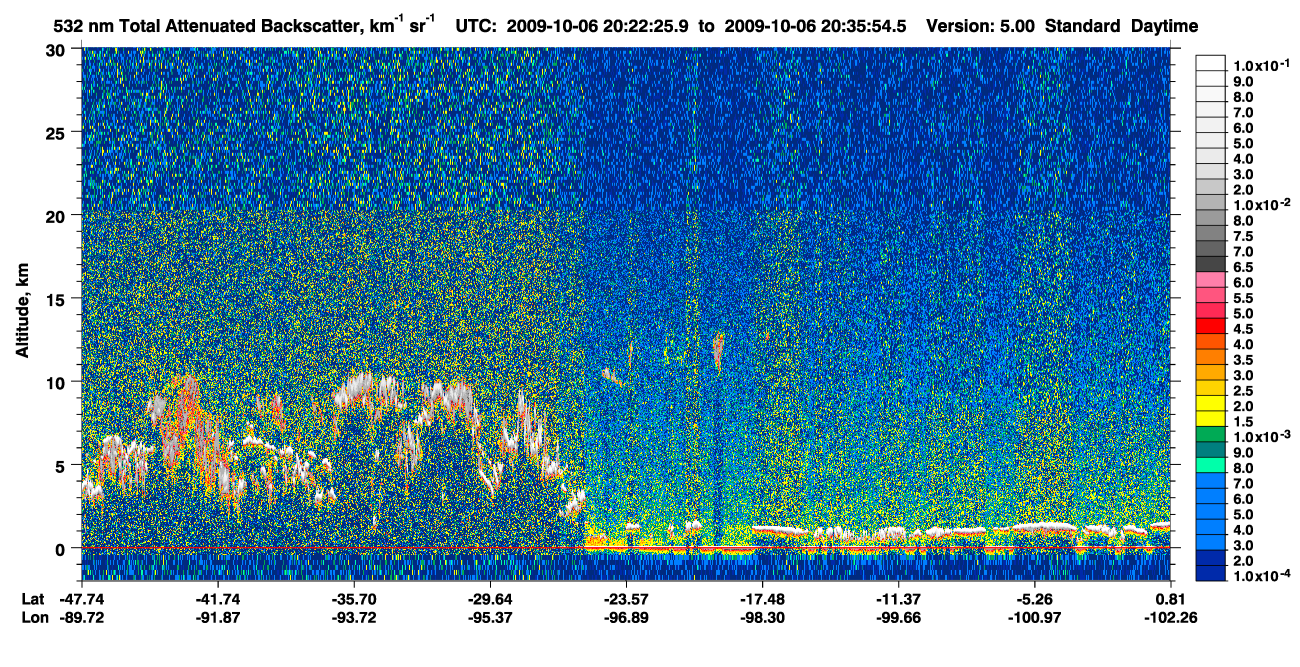Click longitude value '-100.97'

[x=1034, y=618]
